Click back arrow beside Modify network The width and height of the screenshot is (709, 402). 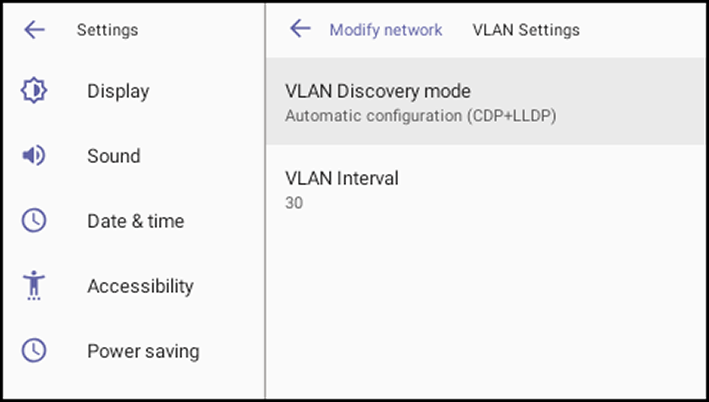(300, 28)
